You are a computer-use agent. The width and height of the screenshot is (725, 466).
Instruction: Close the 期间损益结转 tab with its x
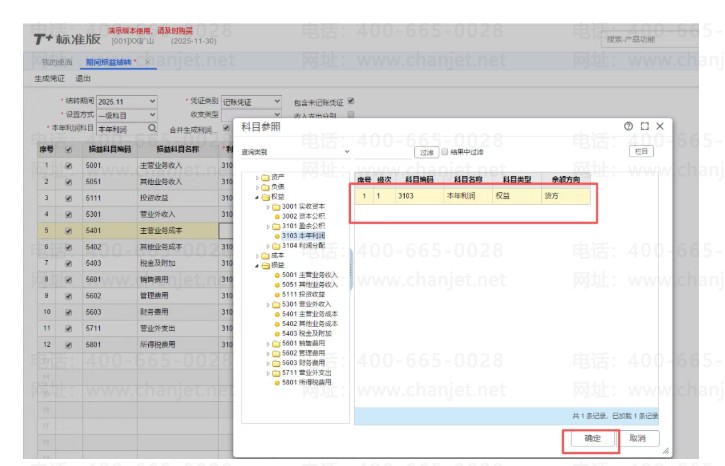[x=147, y=61]
